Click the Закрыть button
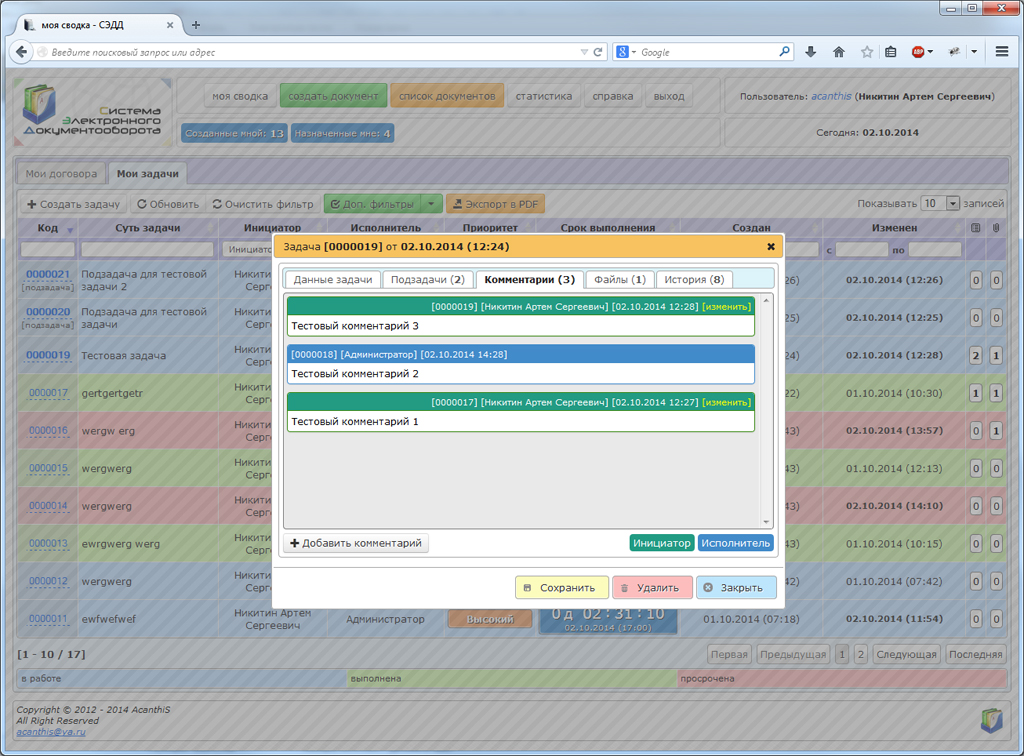This screenshot has height=756, width=1024. pyautogui.click(x=736, y=588)
